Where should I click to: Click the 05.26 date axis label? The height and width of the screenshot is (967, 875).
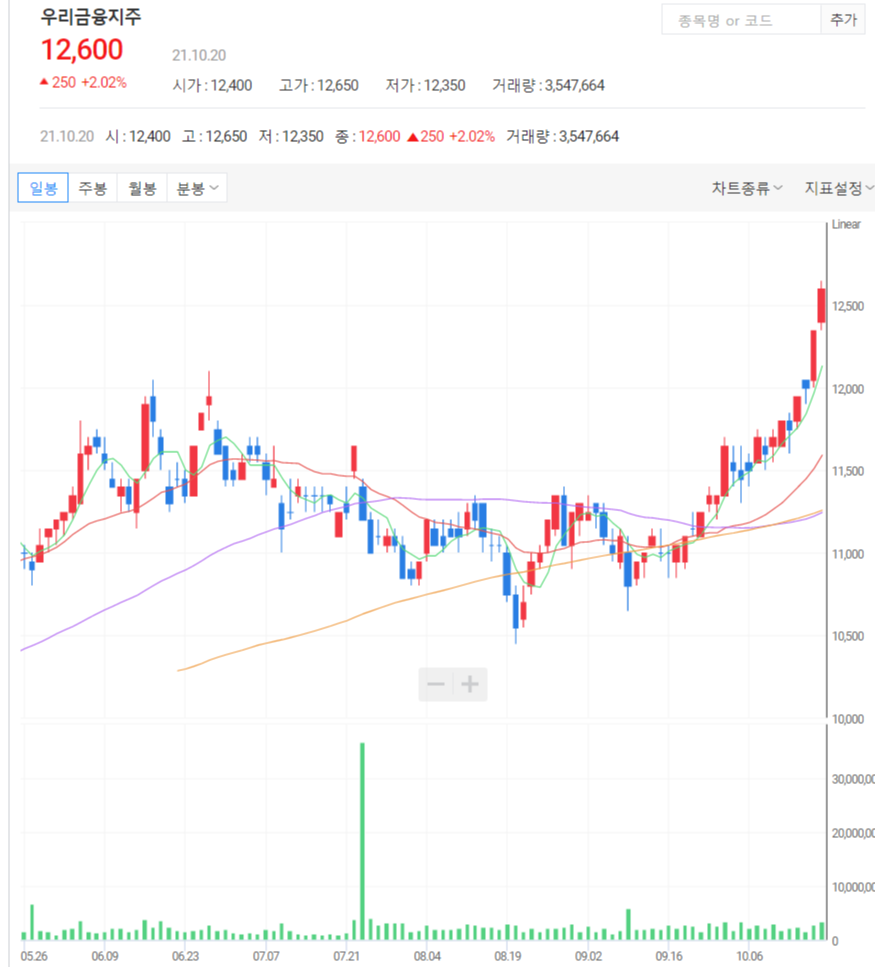point(34,956)
